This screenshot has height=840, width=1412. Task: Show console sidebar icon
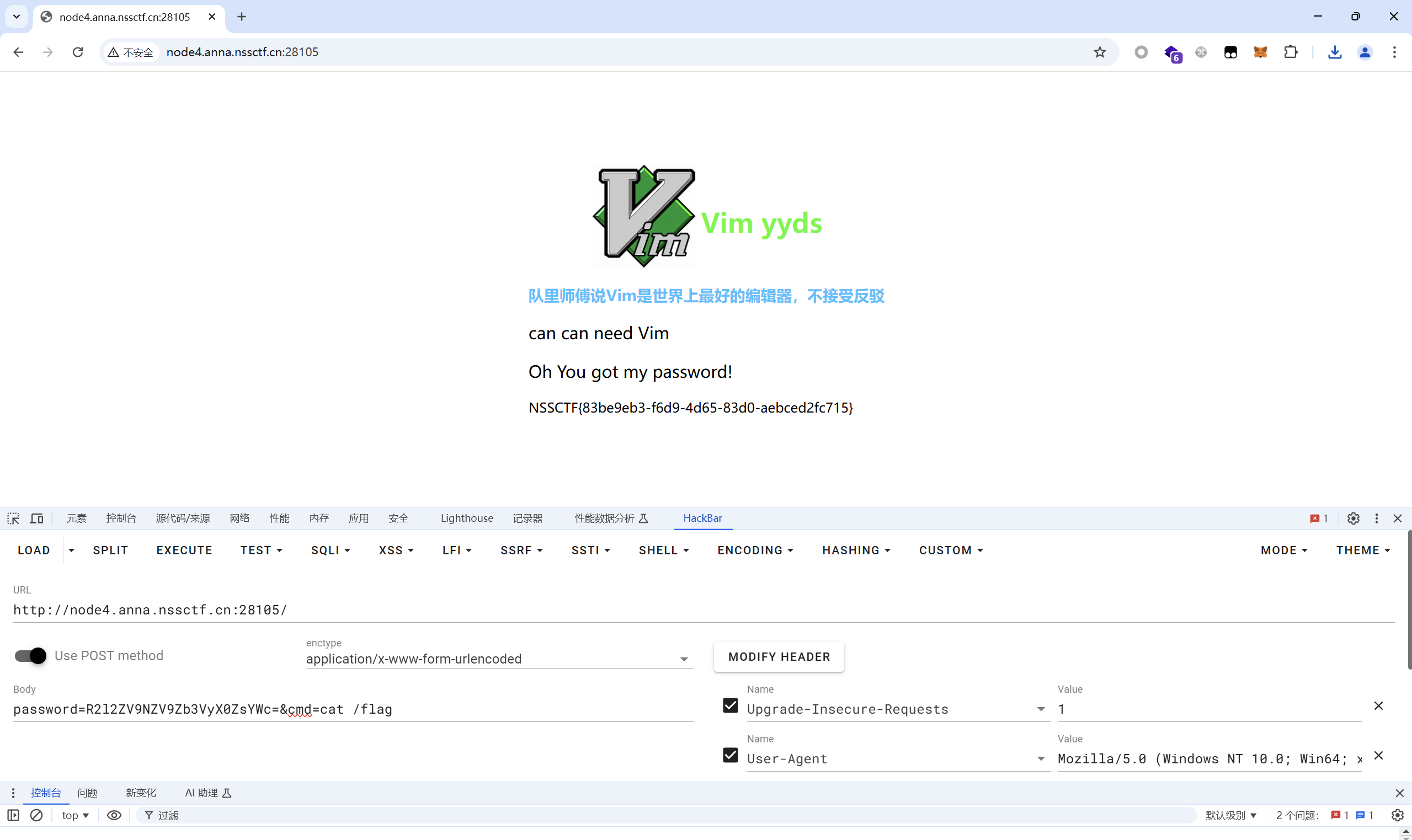pos(13,815)
